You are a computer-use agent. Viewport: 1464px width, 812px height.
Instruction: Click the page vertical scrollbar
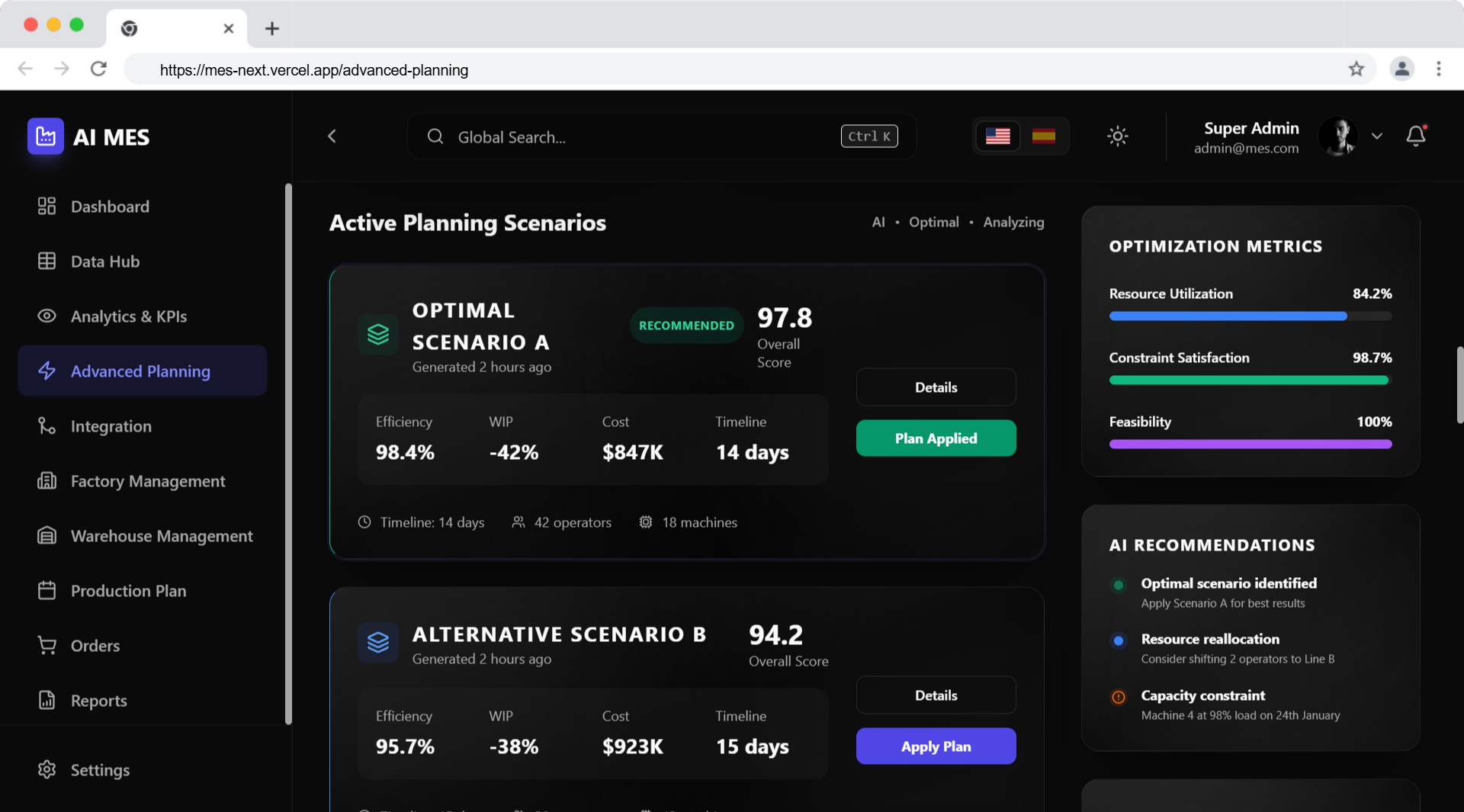1459,385
